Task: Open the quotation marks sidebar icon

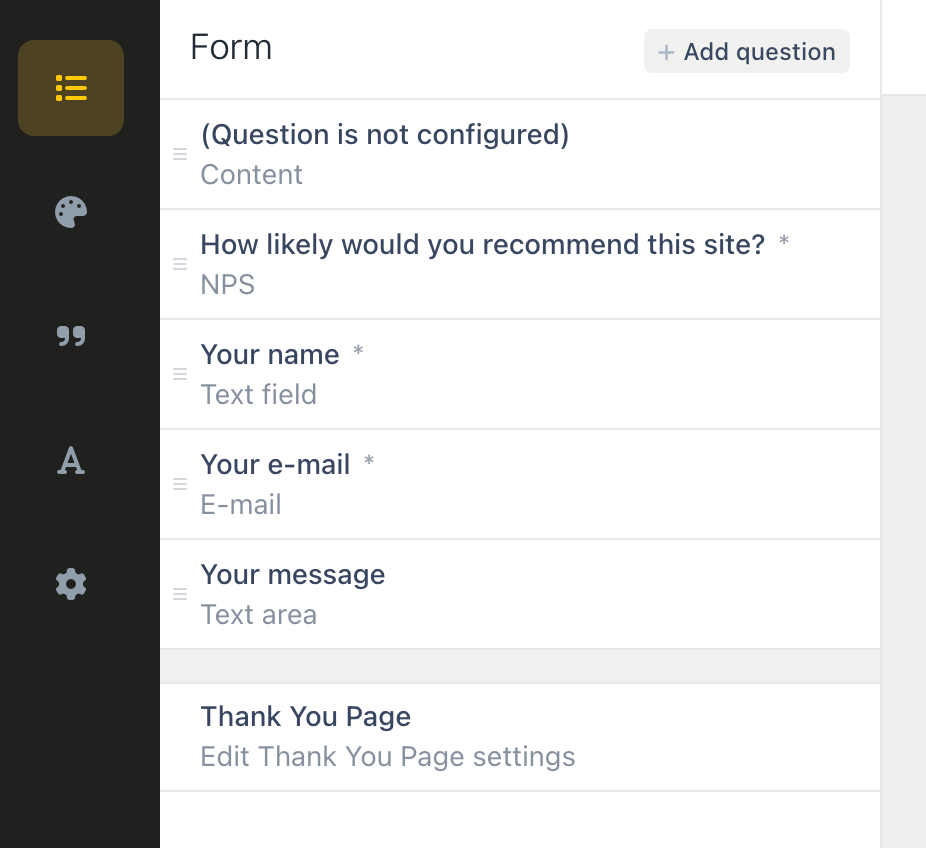Action: coord(71,336)
